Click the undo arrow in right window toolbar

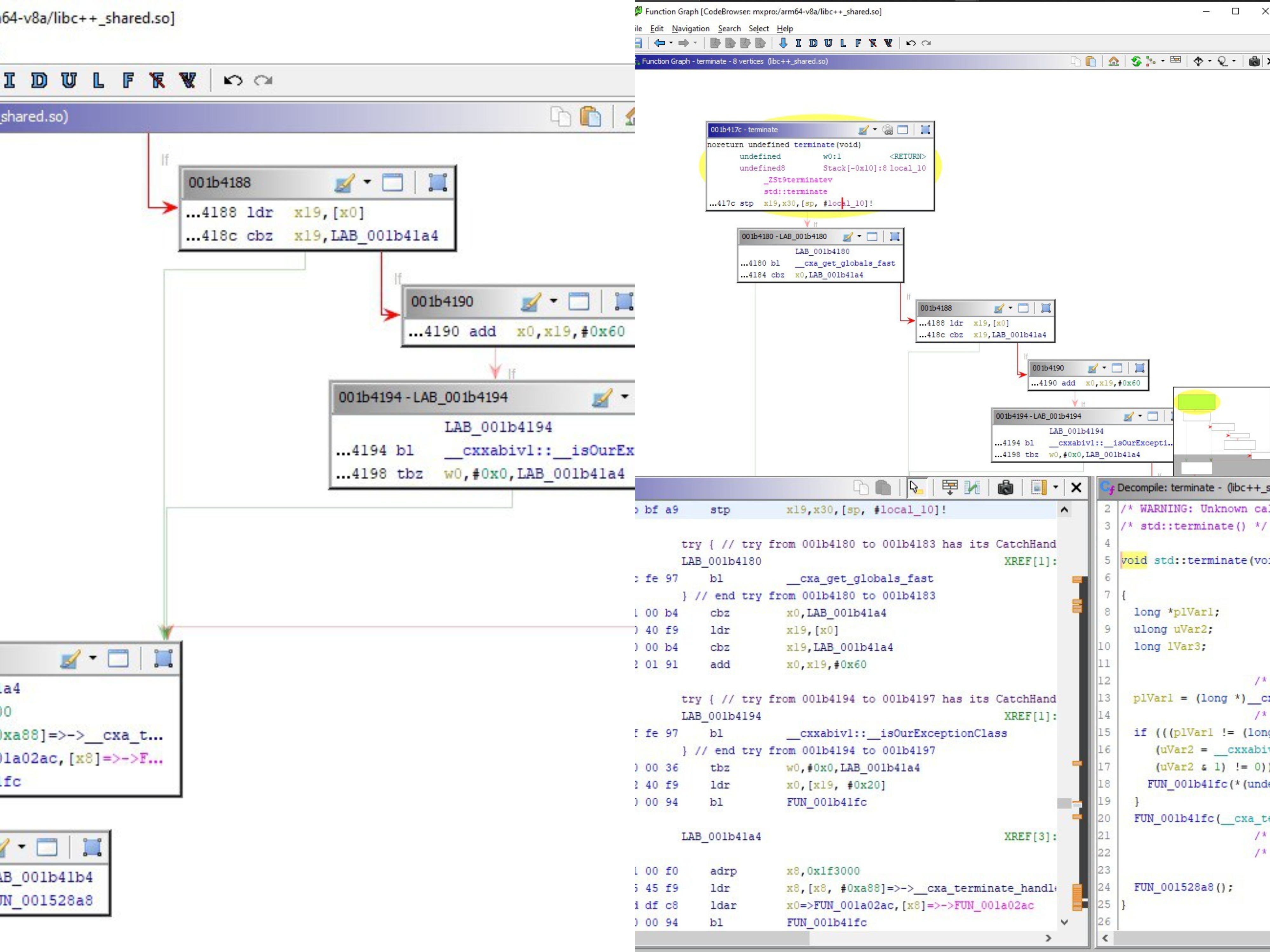(911, 43)
